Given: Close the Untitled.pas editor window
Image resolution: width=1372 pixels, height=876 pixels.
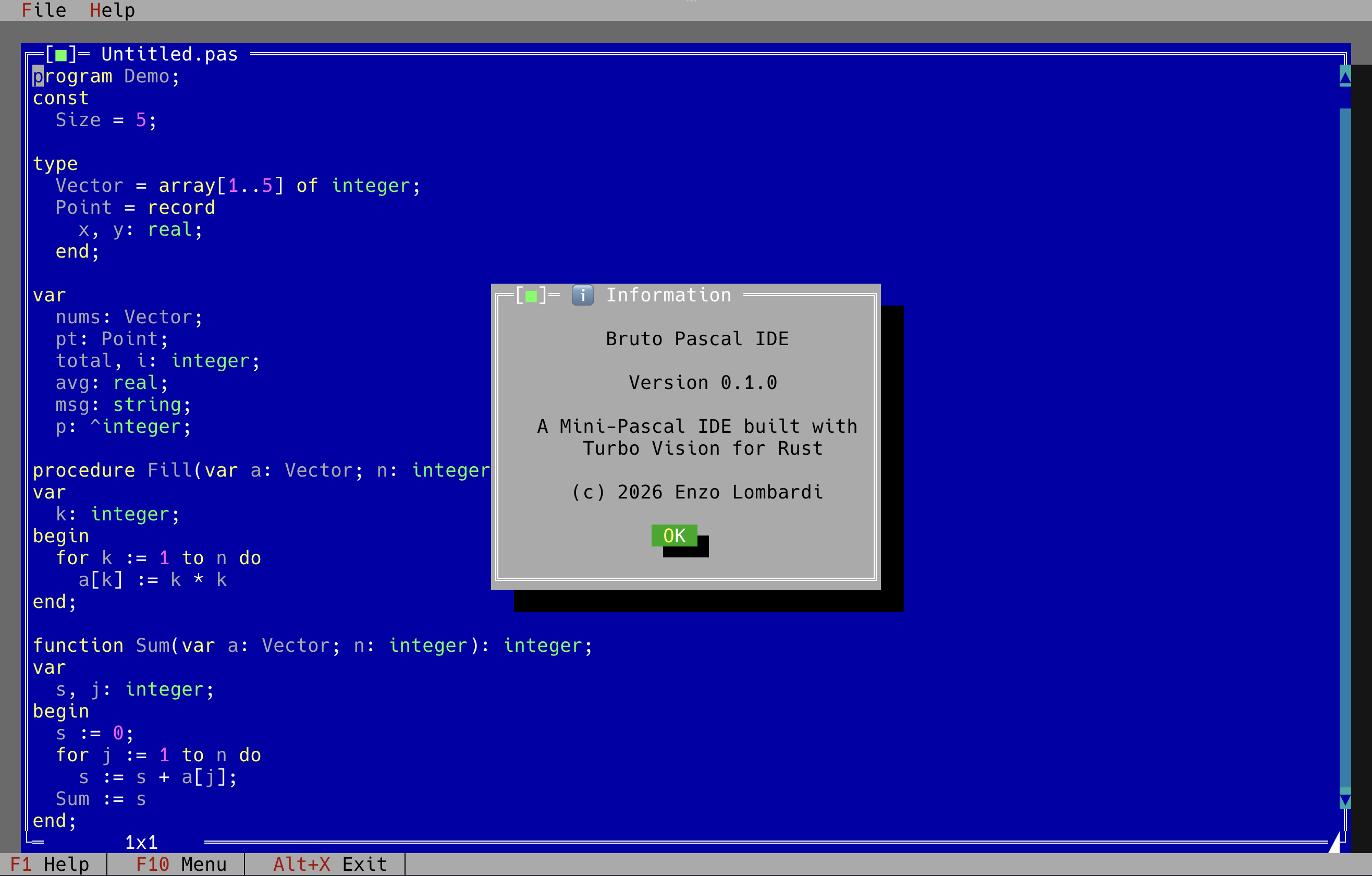Looking at the screenshot, I should (61, 55).
